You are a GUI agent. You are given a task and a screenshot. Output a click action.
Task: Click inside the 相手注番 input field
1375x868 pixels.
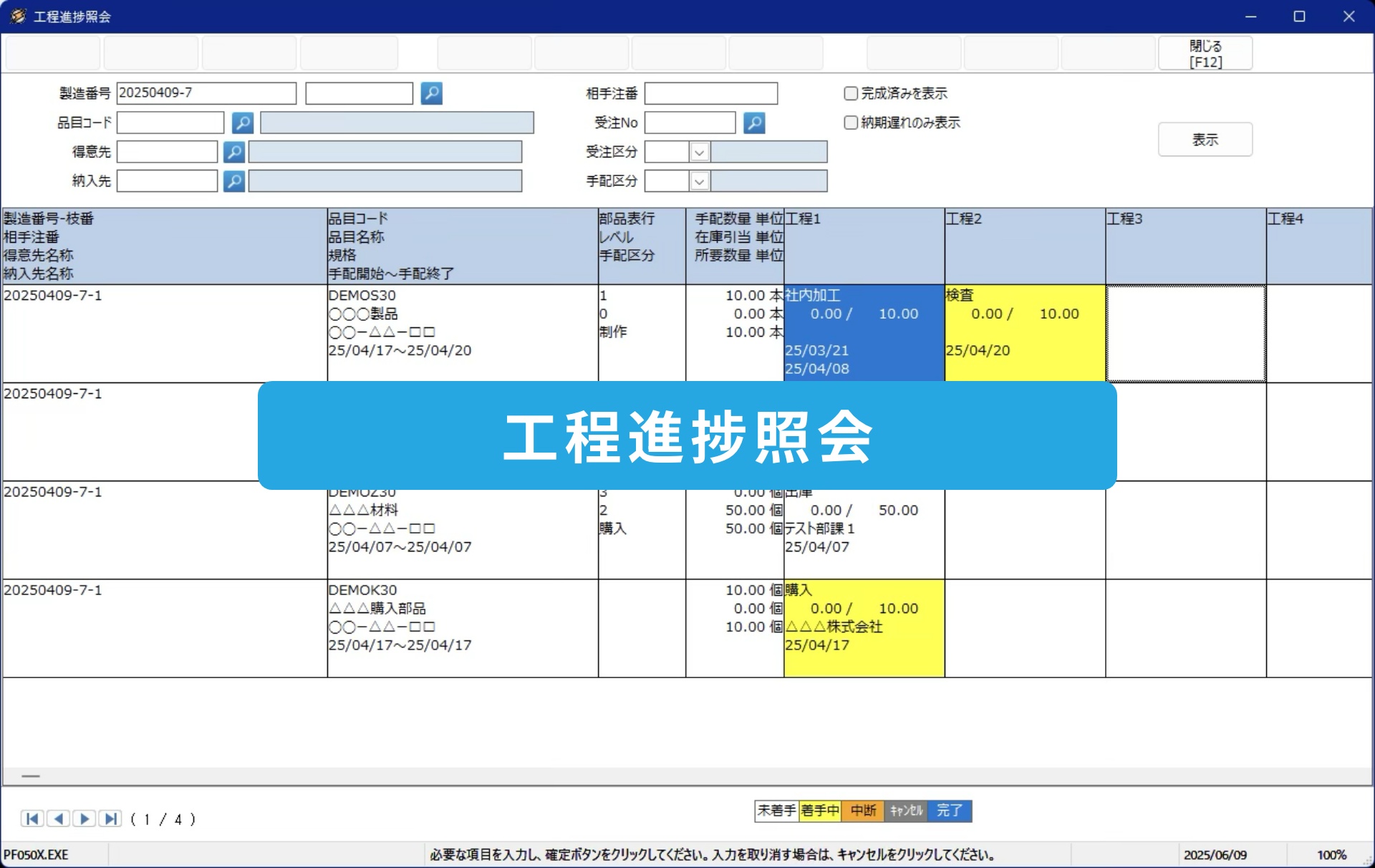coord(710,93)
